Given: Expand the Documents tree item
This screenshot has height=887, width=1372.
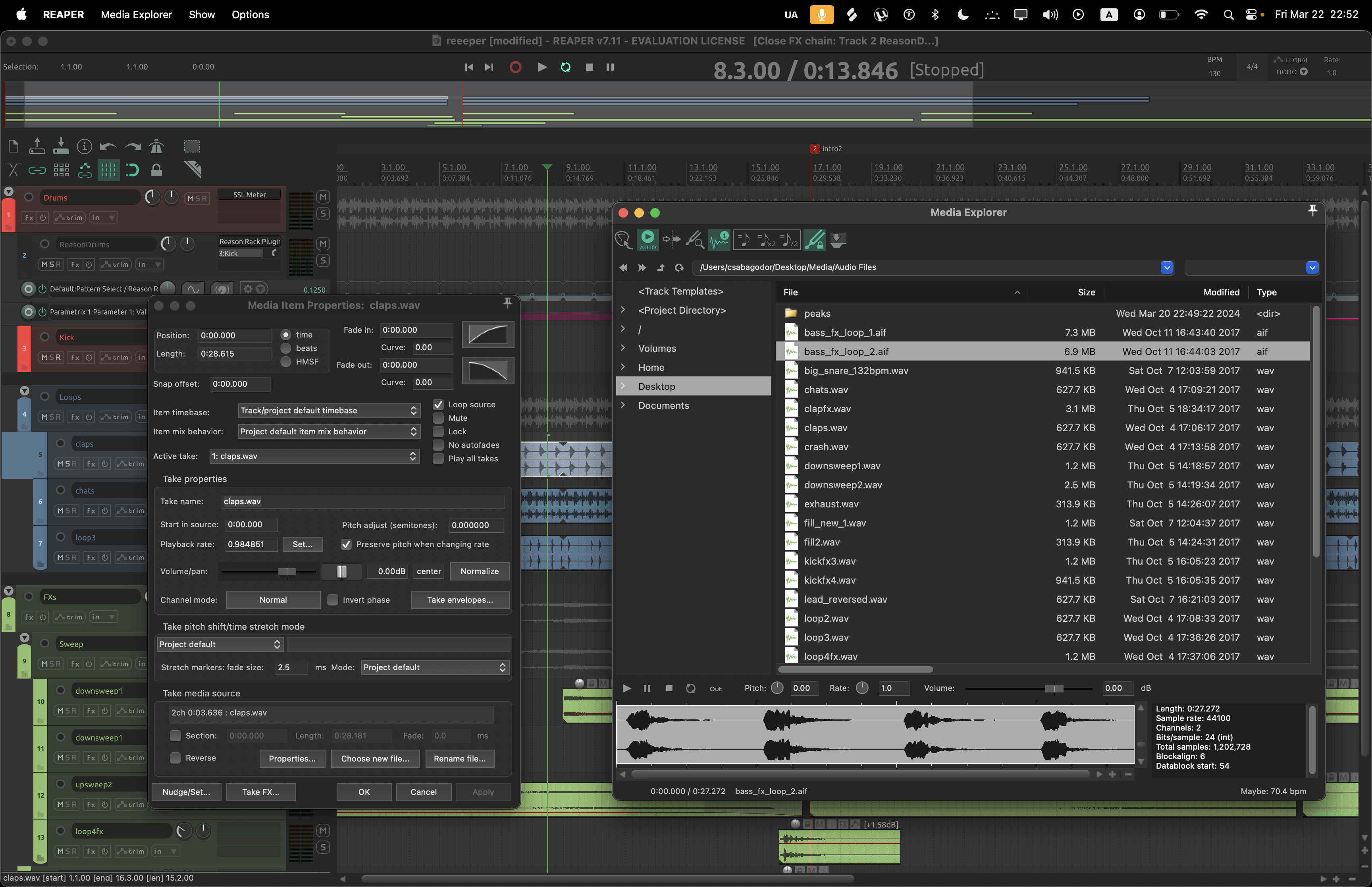Looking at the screenshot, I should [623, 405].
